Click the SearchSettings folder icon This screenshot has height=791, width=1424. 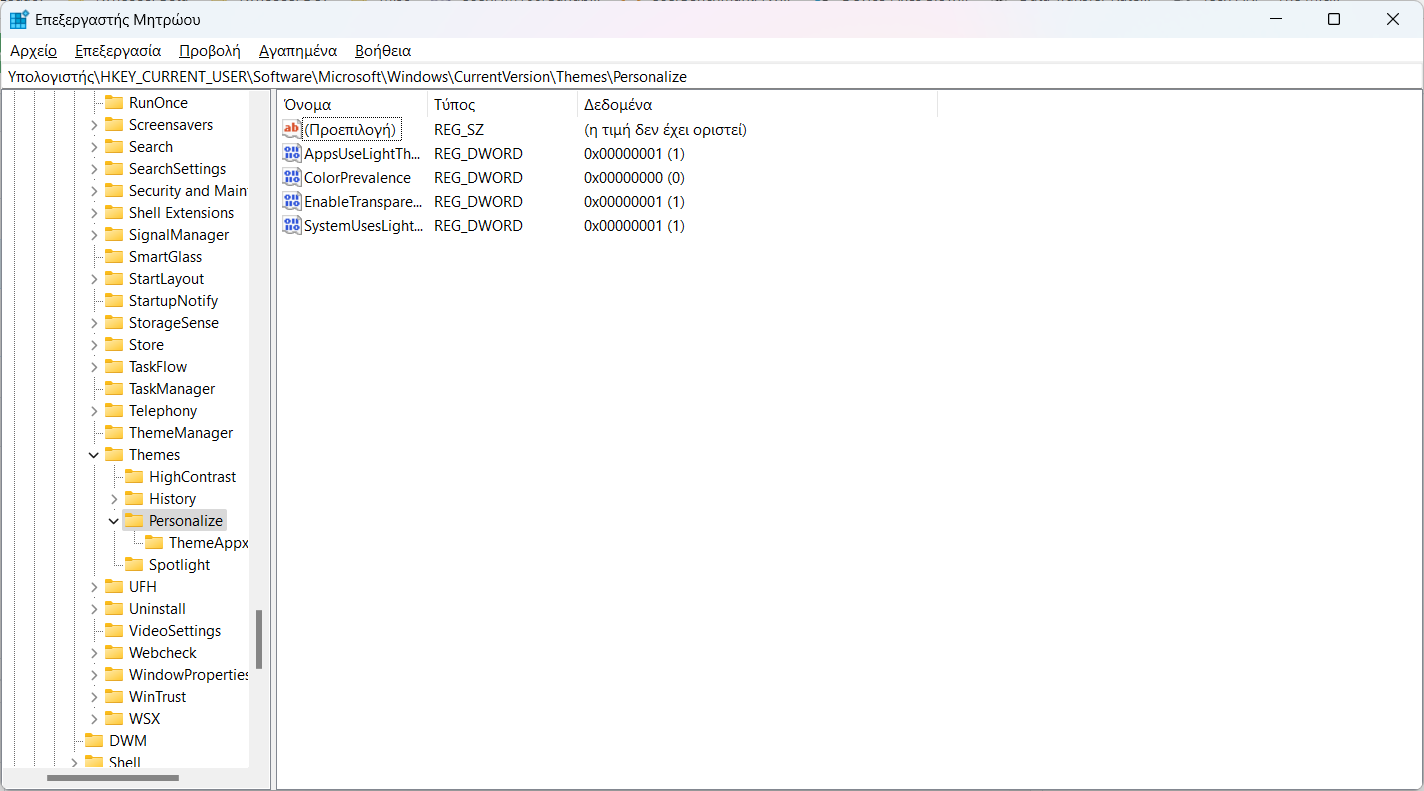(113, 168)
